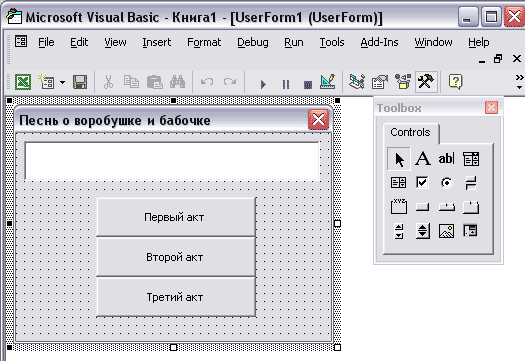Open the File menu
525x361 pixels.
[x=46, y=42]
